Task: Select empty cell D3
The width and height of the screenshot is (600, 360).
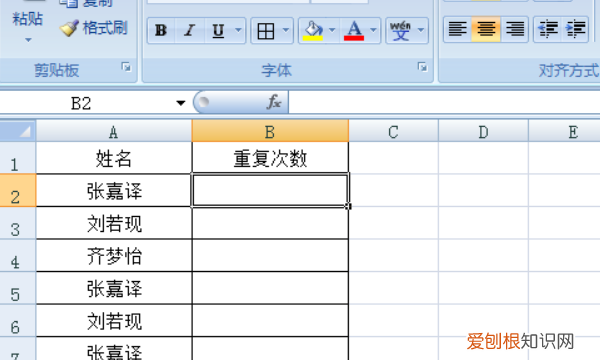Action: point(483,223)
